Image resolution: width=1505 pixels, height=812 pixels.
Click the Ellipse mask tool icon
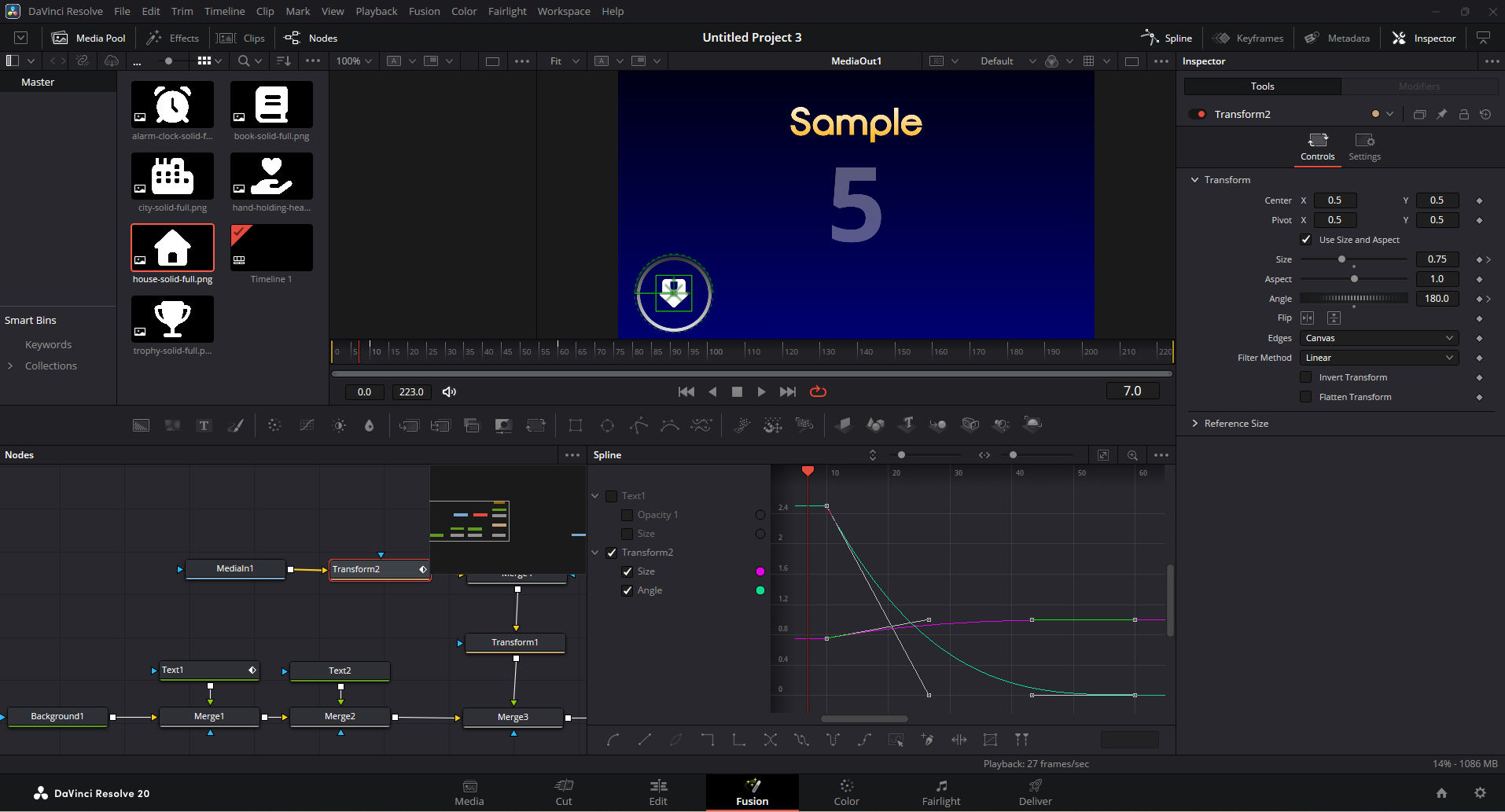click(x=607, y=425)
